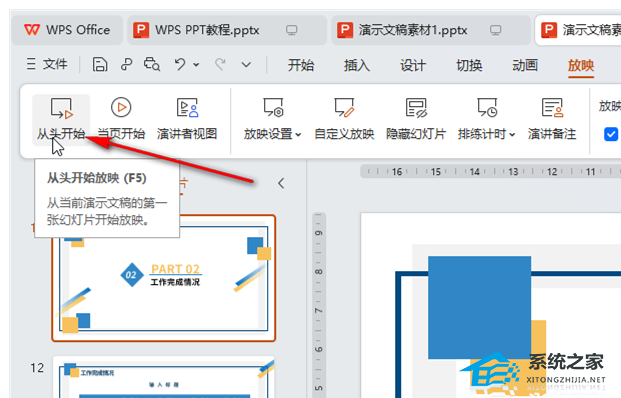Switch to 演示文稿素材1.pptx document tab
The width and height of the screenshot is (621, 398).
[431, 30]
